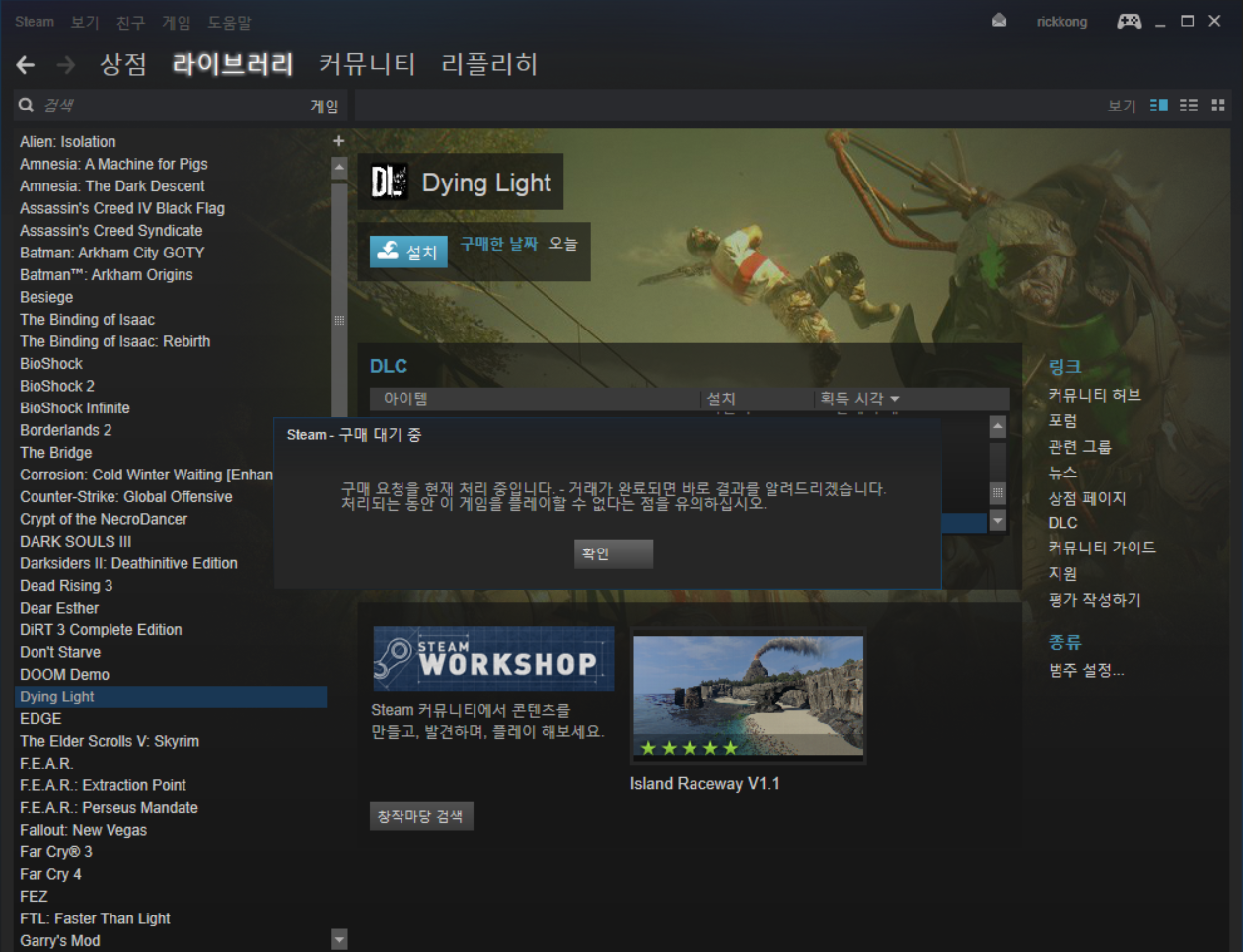
Task: Open the 포럼 link
Action: coord(1062,421)
